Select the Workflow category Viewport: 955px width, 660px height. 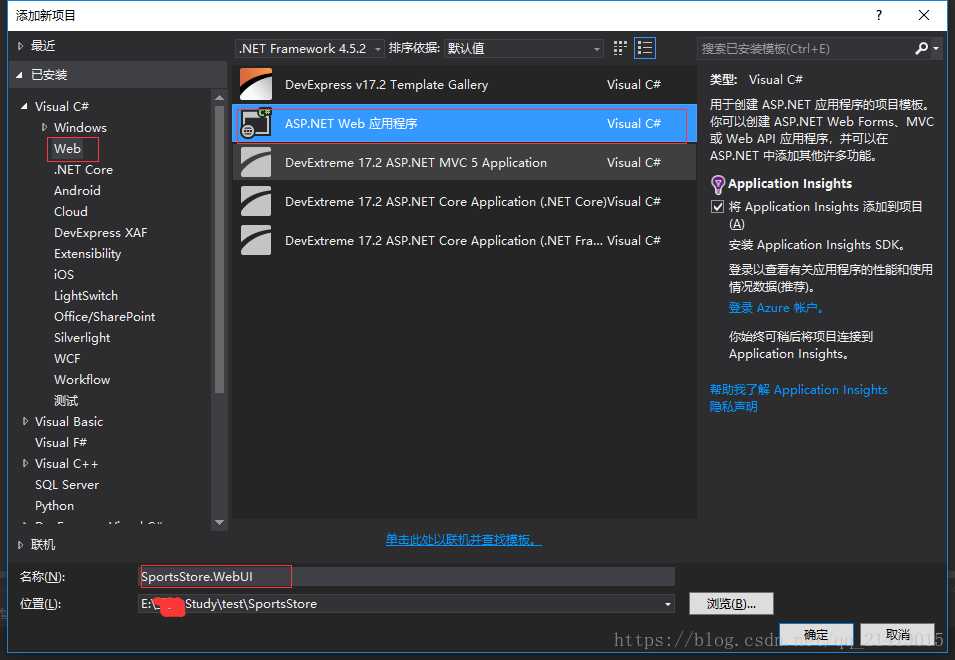point(82,379)
